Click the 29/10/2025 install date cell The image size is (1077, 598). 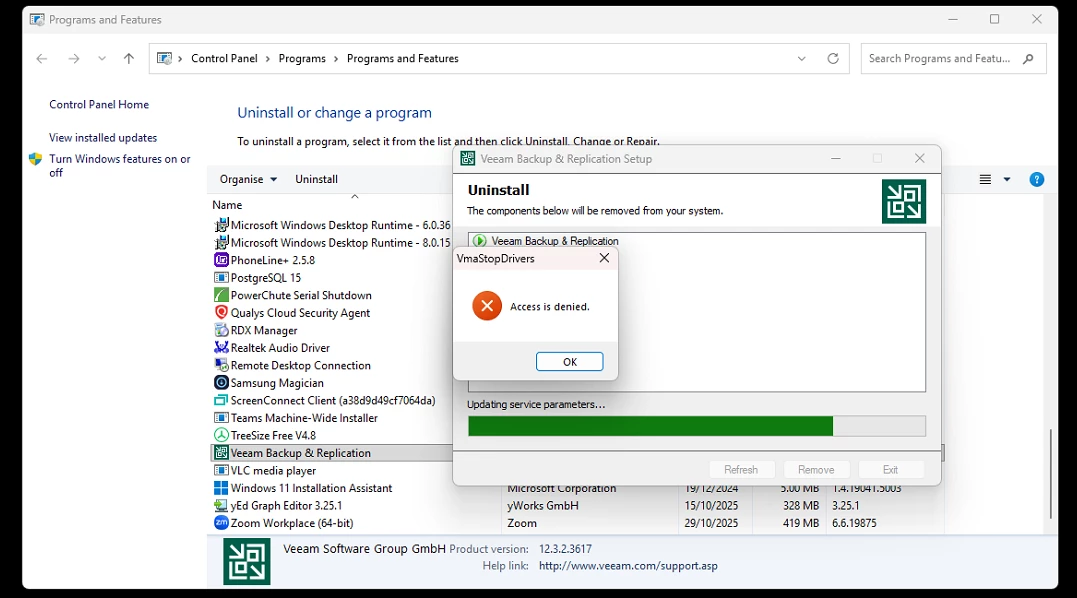[x=711, y=523]
